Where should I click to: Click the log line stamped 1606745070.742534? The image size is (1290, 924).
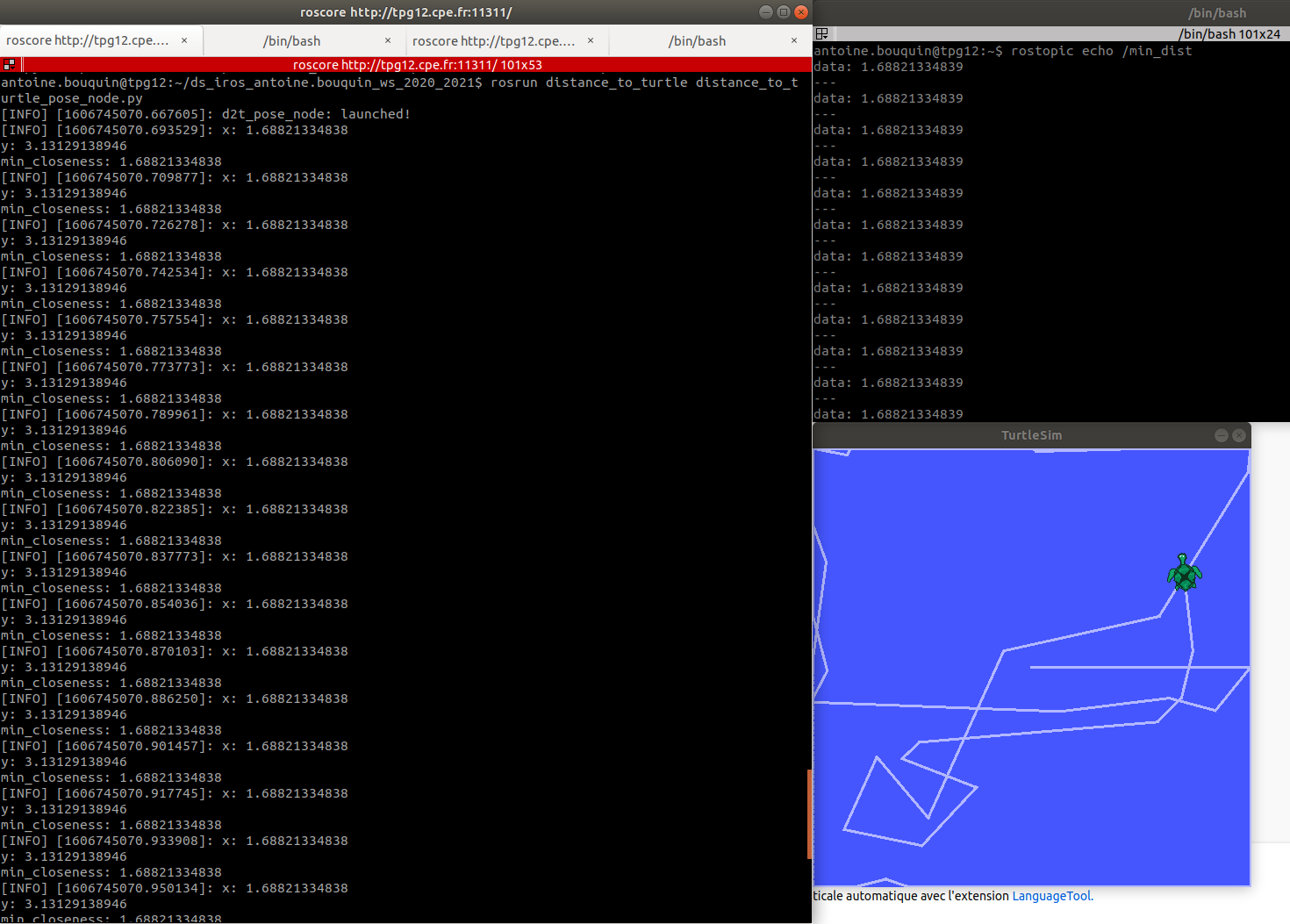point(175,272)
